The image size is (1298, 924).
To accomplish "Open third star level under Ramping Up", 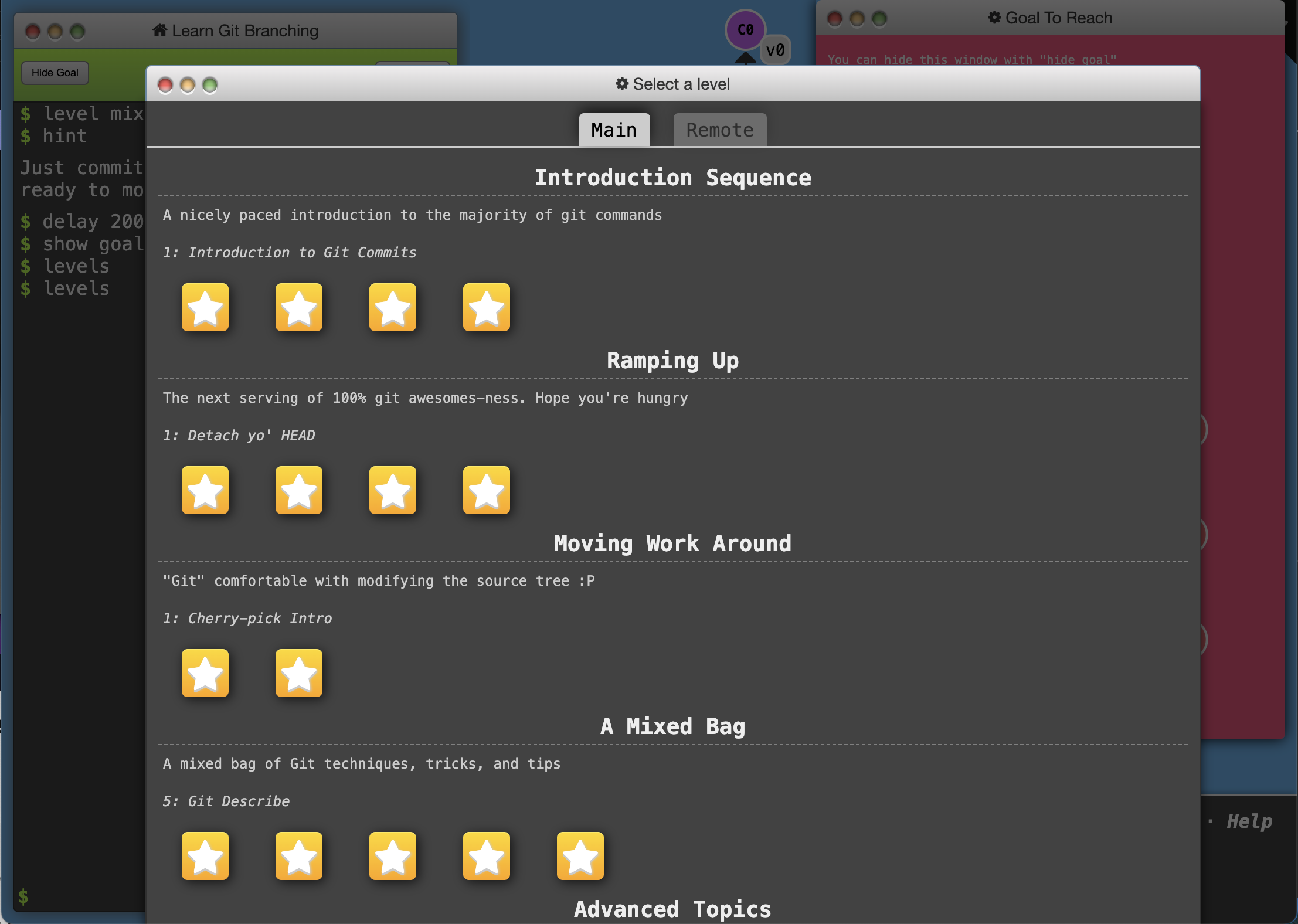I will pyautogui.click(x=393, y=490).
